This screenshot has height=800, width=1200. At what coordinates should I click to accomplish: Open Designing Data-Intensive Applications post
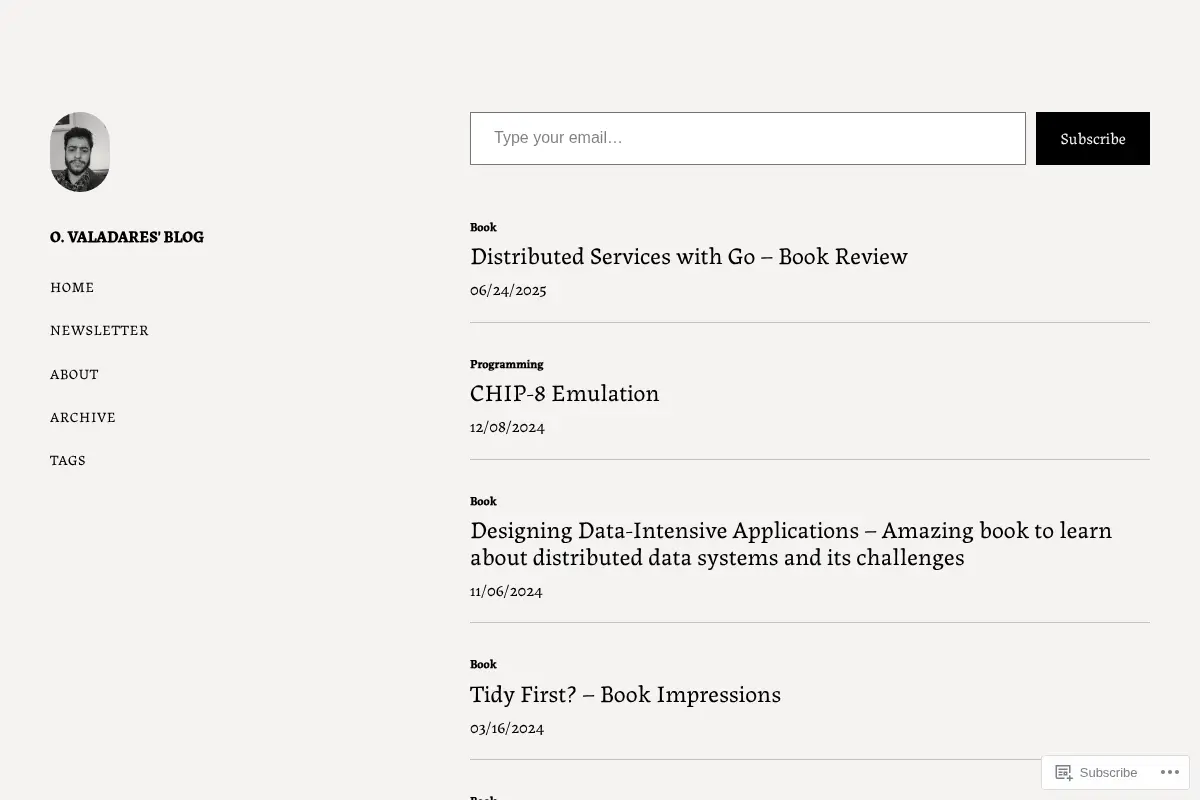pyautogui.click(x=791, y=543)
